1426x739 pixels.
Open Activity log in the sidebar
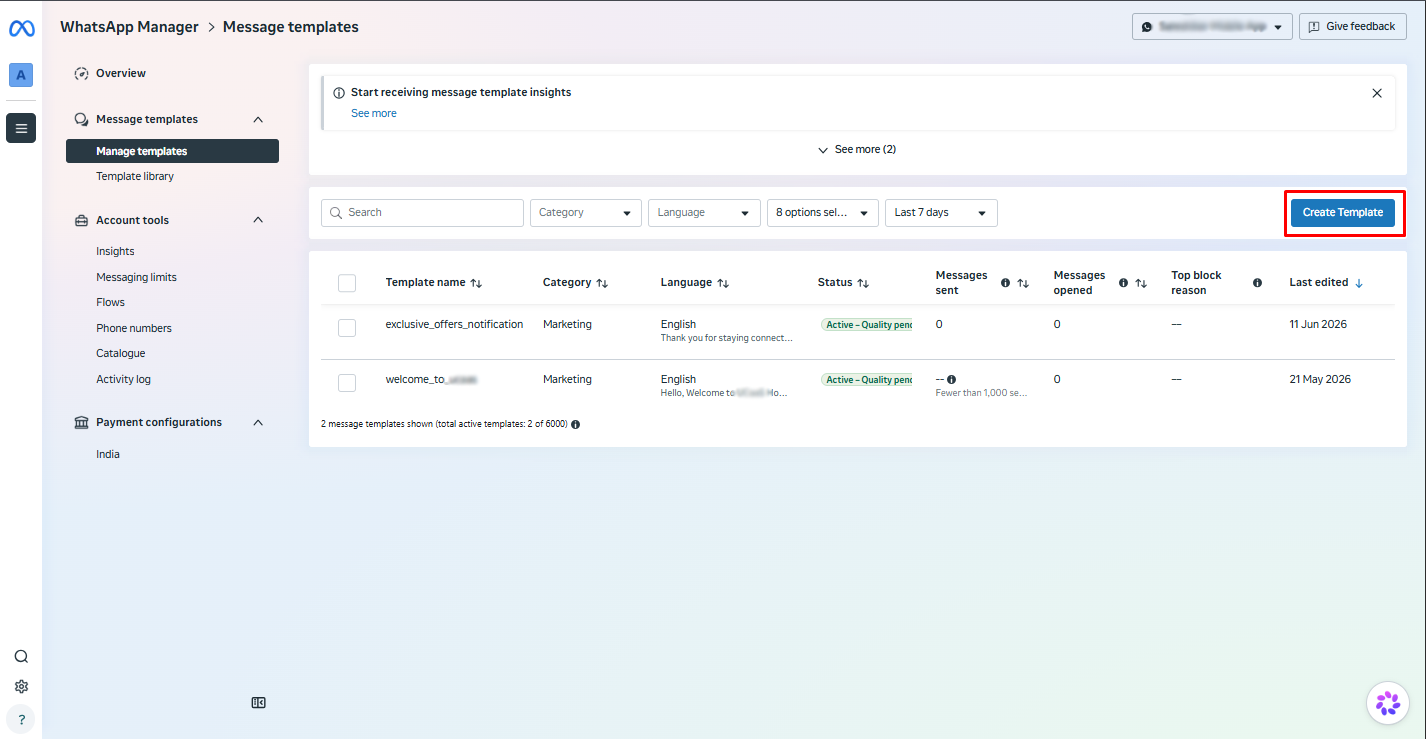point(123,379)
